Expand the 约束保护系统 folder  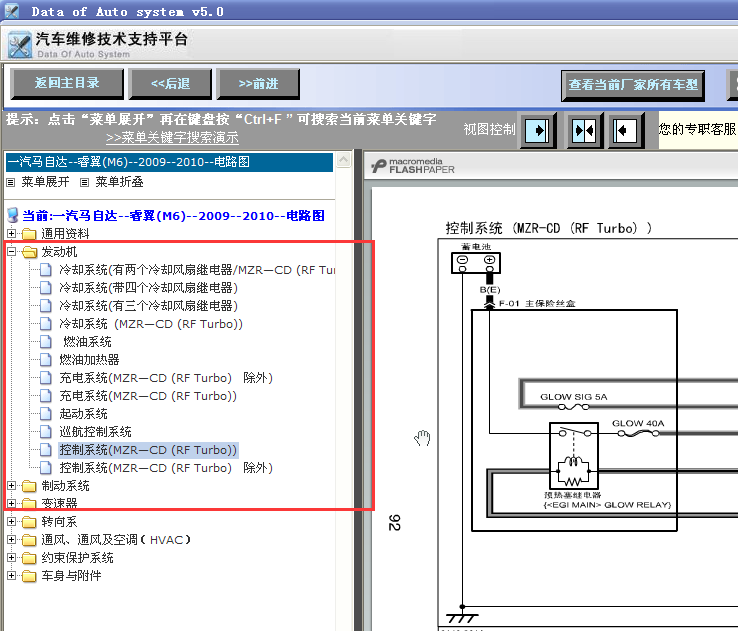12,558
